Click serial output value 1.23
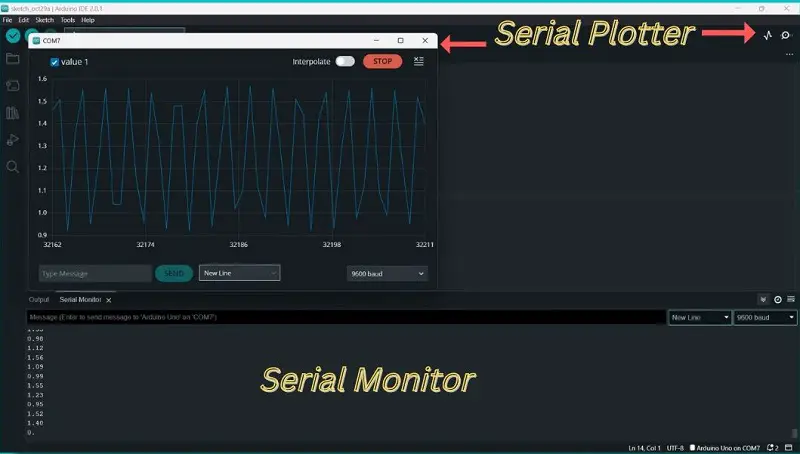800x454 pixels. (x=35, y=395)
